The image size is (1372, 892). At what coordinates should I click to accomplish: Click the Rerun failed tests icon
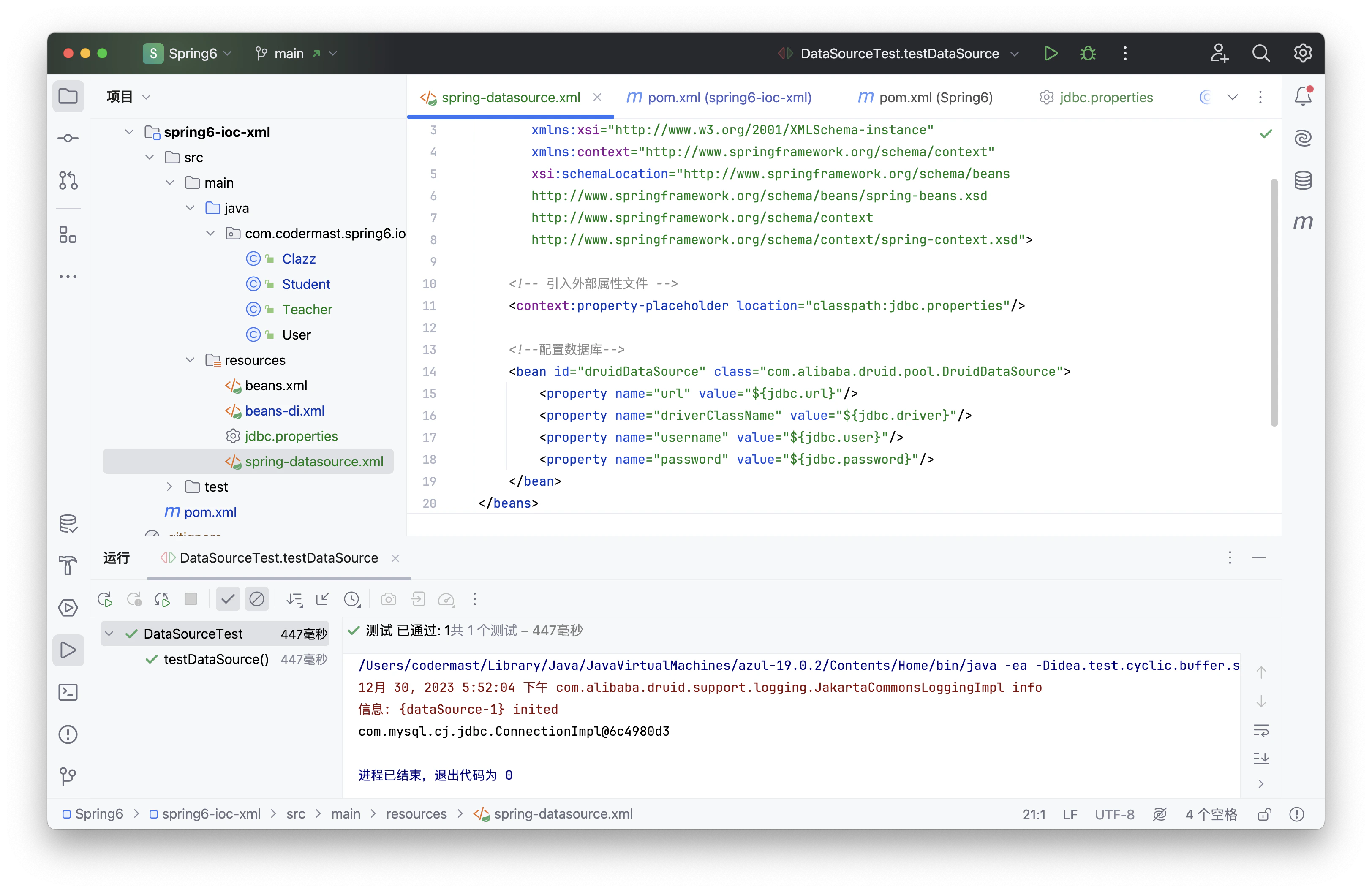pyautogui.click(x=134, y=599)
